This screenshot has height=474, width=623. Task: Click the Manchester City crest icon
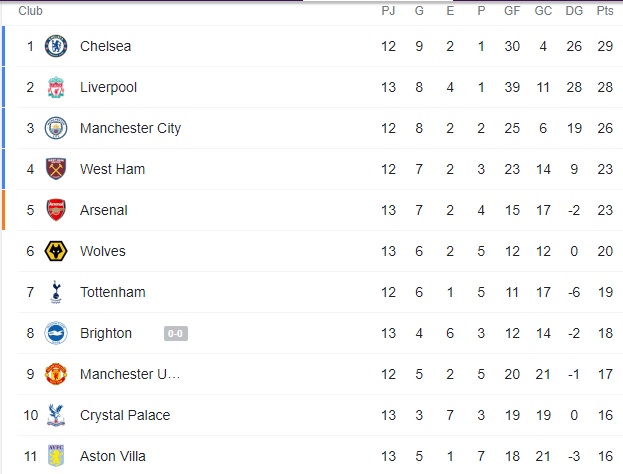point(56,128)
